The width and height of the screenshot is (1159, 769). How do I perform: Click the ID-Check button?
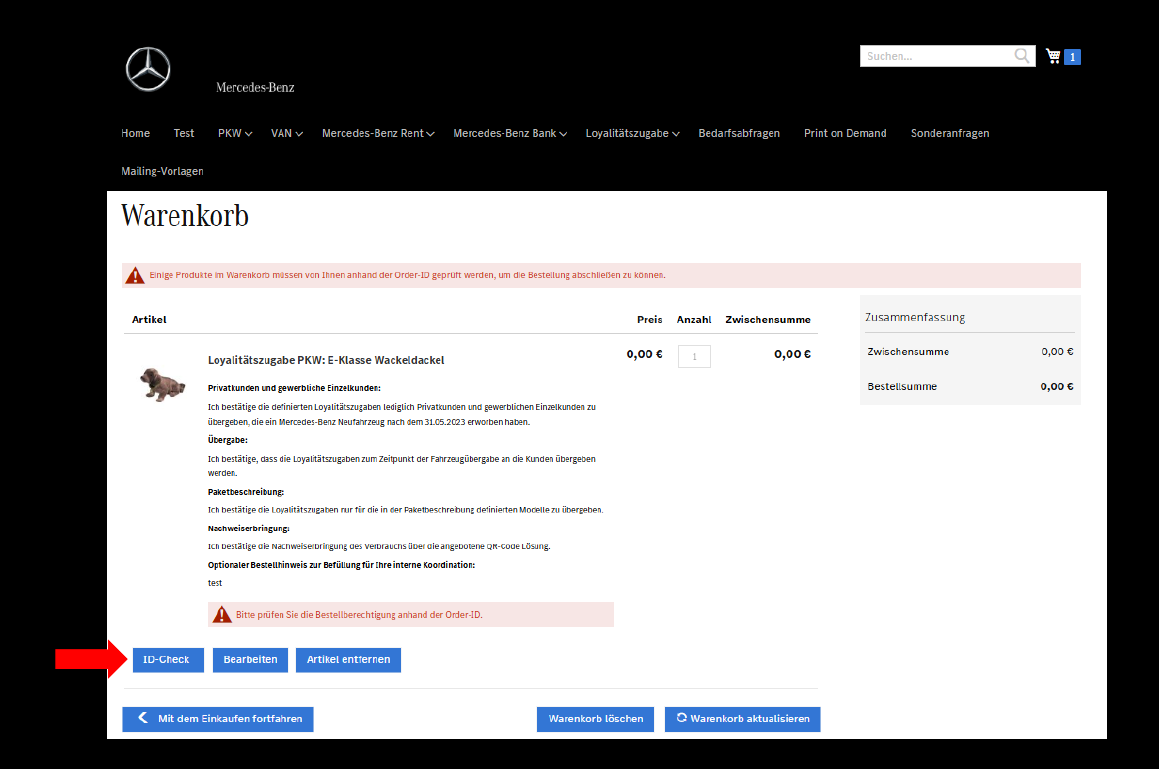tap(168, 660)
